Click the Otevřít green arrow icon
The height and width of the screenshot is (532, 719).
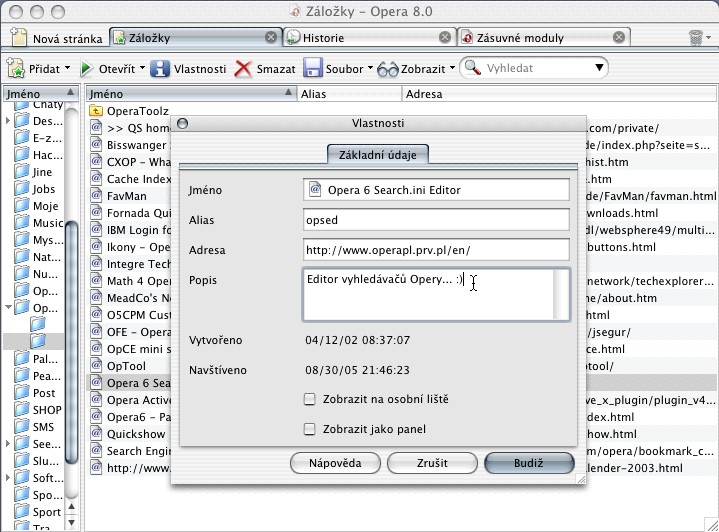[x=86, y=69]
